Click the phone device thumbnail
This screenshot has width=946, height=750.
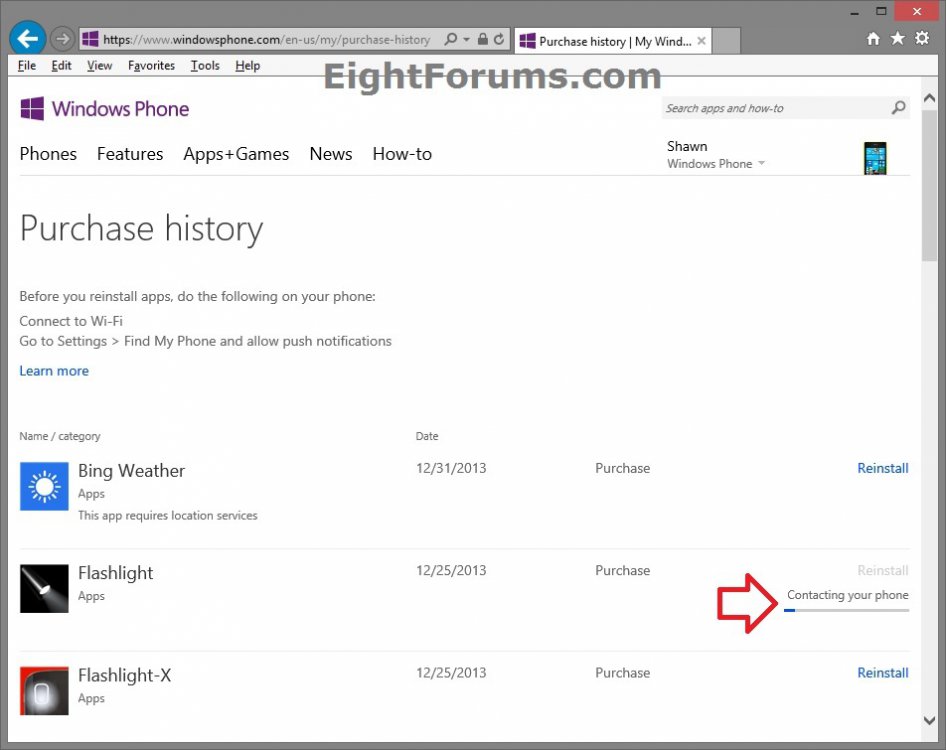(x=875, y=158)
